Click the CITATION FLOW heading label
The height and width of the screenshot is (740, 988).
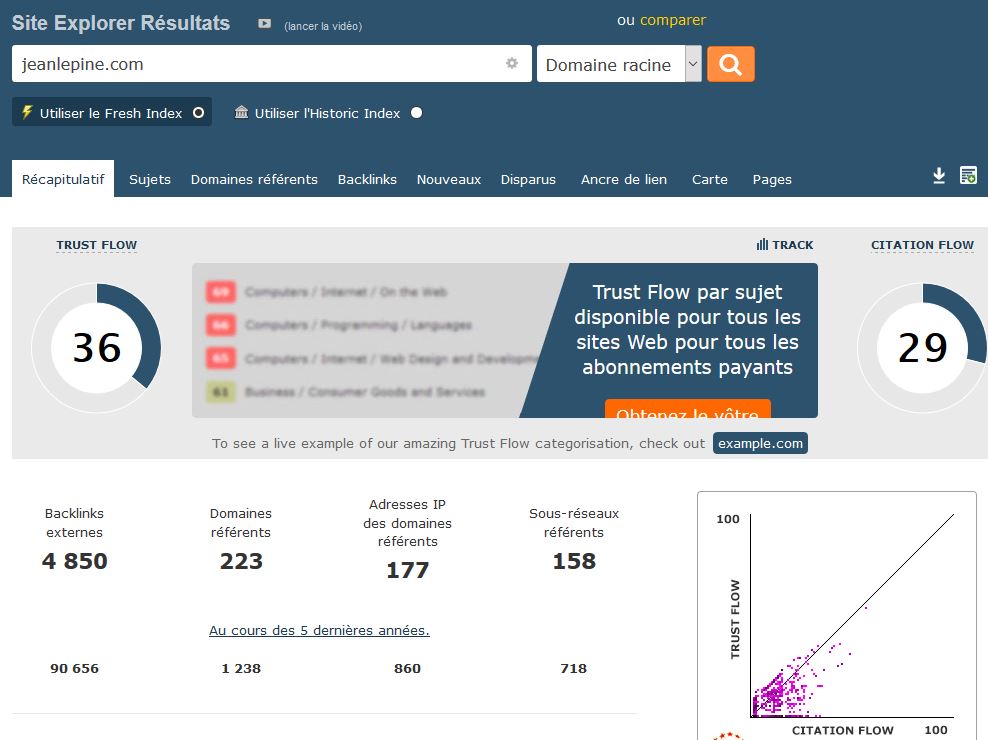[922, 245]
